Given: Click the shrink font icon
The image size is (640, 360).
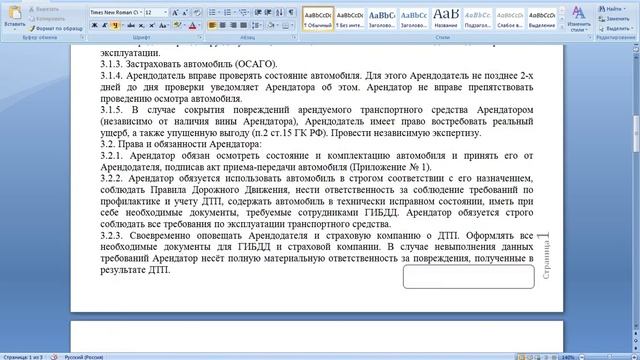Looking at the screenshot, I should coord(185,13).
